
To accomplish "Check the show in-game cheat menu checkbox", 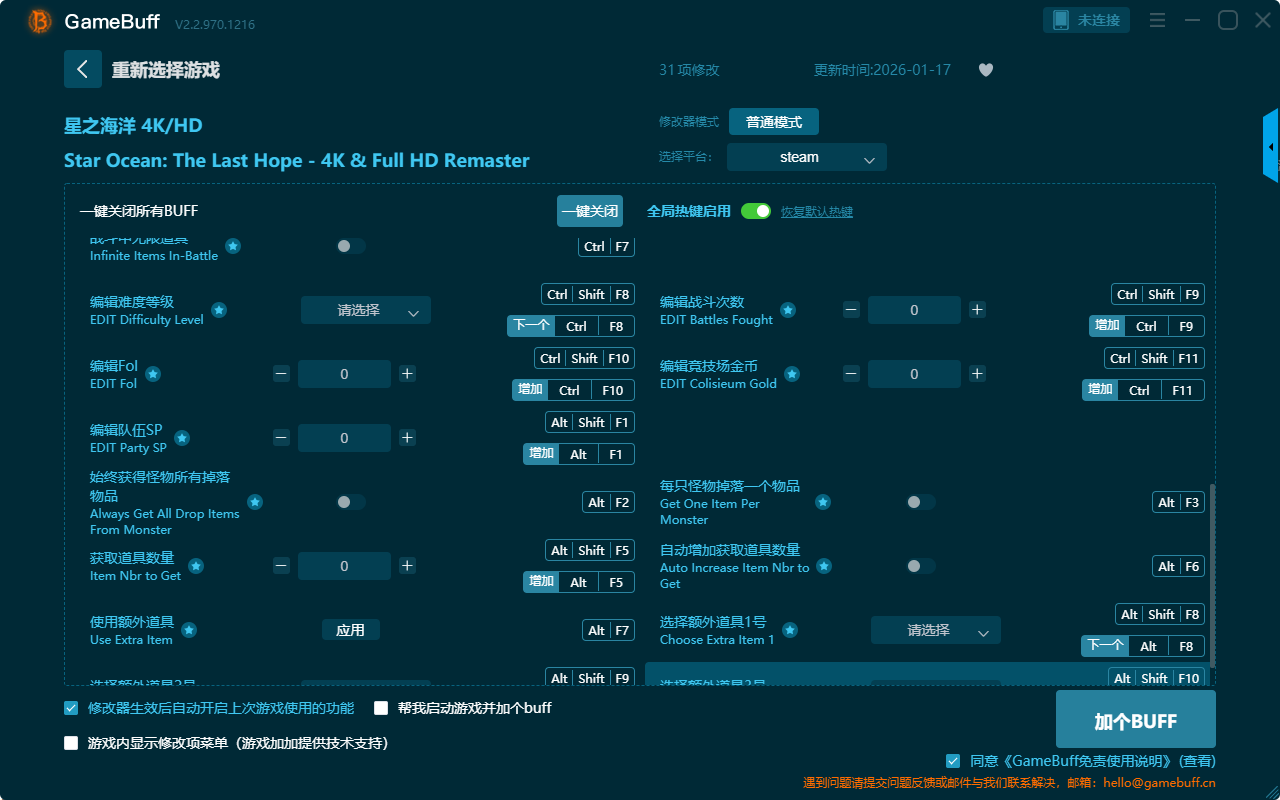I will point(71,743).
